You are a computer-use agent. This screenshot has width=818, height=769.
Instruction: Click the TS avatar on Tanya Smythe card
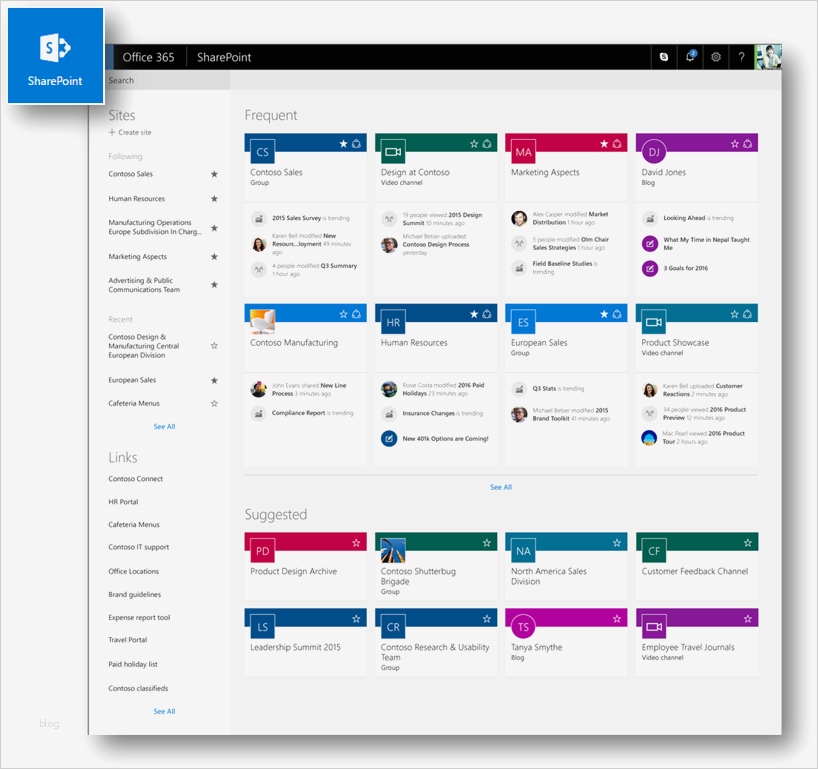click(x=523, y=627)
